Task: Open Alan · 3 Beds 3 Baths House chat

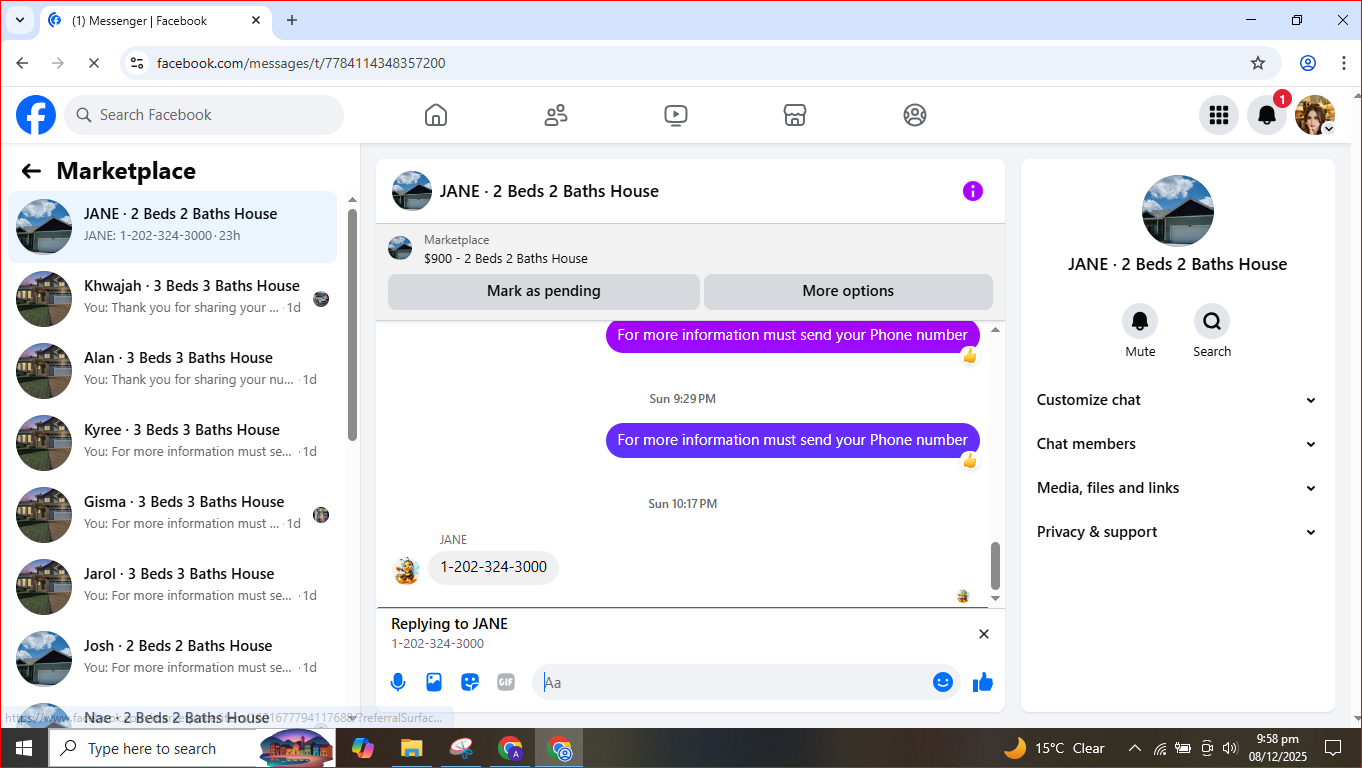Action: point(173,371)
